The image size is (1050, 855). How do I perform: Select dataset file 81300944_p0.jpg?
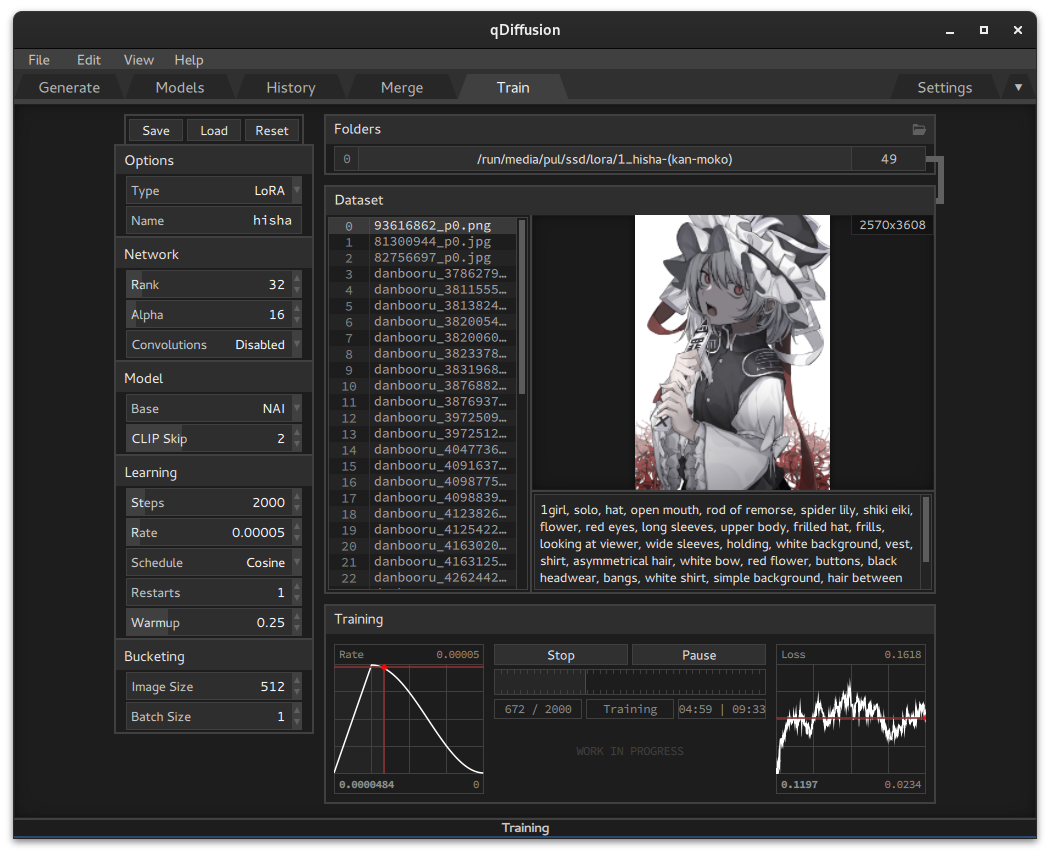coord(423,242)
